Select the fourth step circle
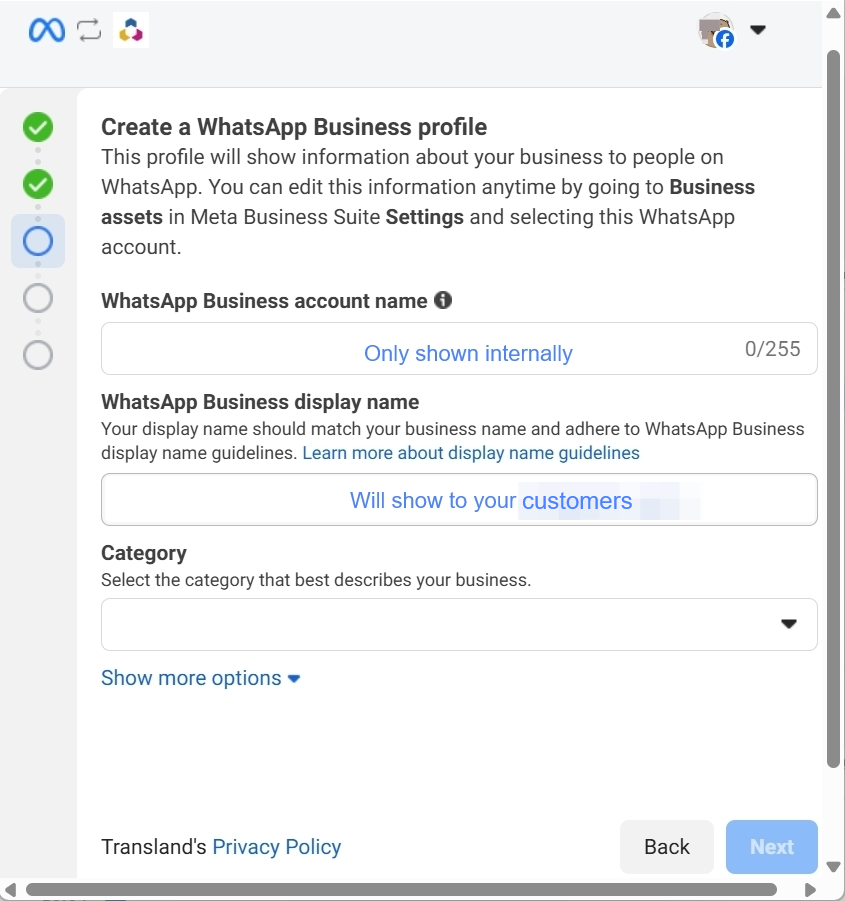This screenshot has width=845, height=901. [38, 298]
